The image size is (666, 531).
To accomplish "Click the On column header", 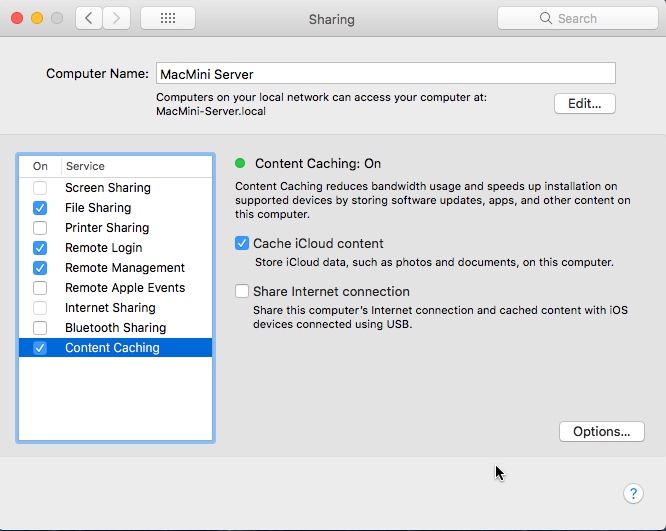I will pyautogui.click(x=40, y=166).
